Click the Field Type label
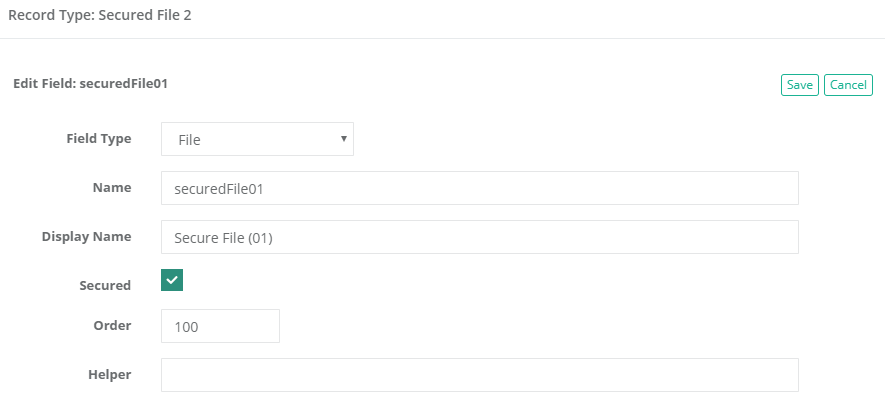This screenshot has height=412, width=885. (x=98, y=139)
